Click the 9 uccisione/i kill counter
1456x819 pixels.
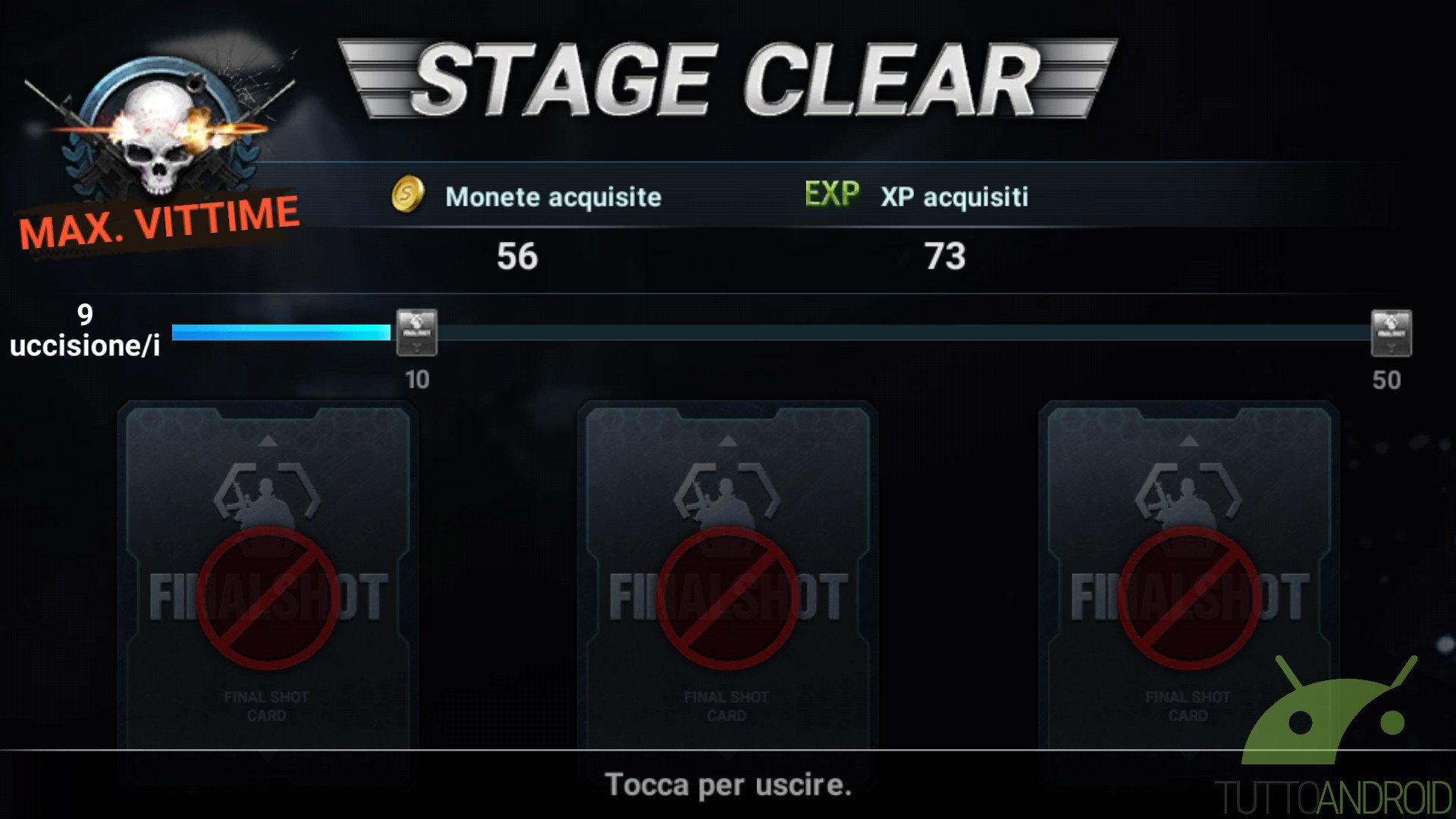point(85,330)
